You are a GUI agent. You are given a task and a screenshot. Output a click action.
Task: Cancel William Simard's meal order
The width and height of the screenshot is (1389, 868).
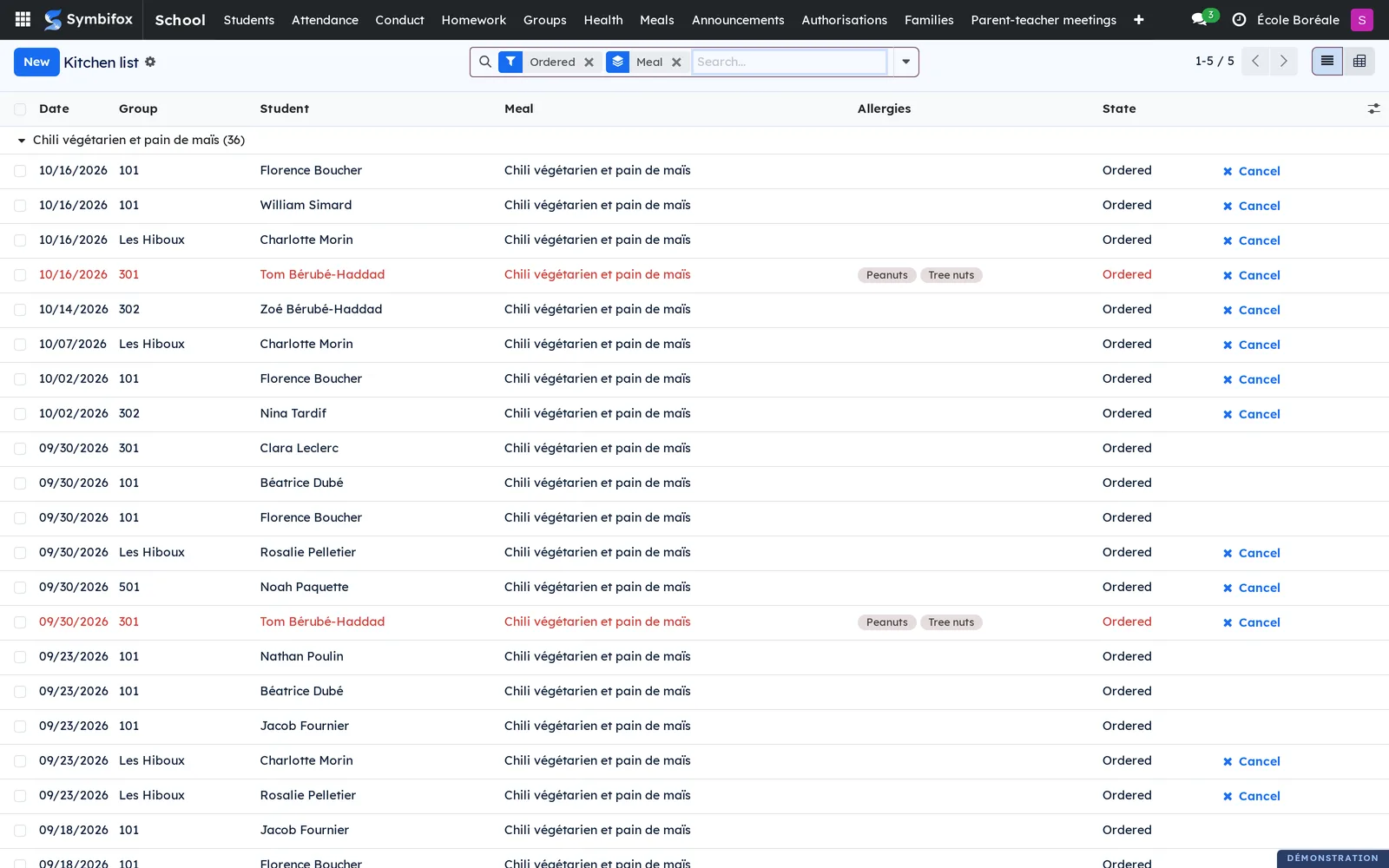1251,206
